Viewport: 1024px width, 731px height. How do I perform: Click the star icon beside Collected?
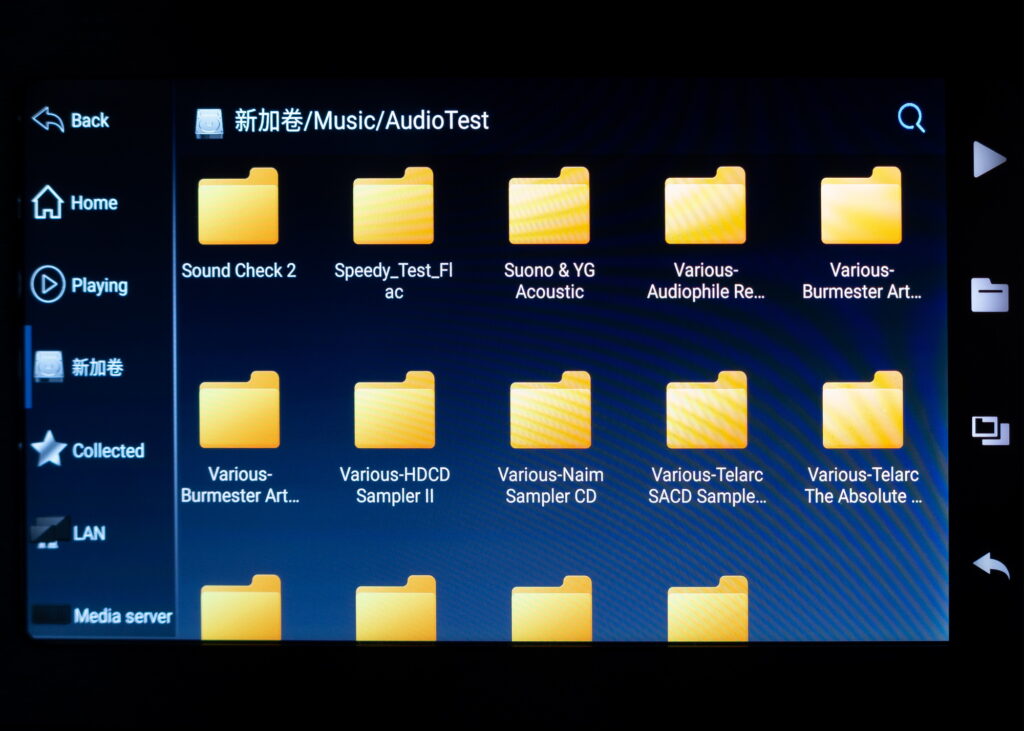(49, 449)
